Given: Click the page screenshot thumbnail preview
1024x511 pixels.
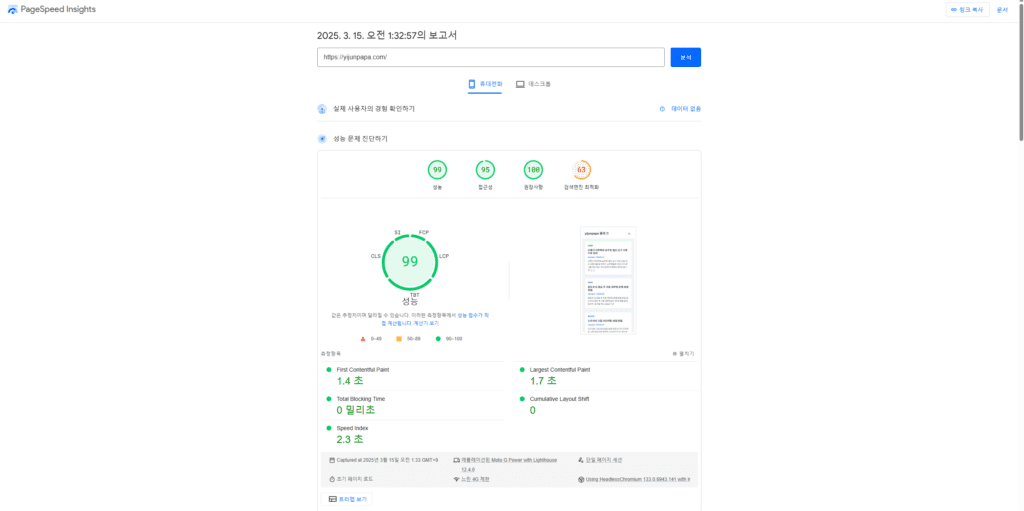Looking at the screenshot, I should point(608,281).
